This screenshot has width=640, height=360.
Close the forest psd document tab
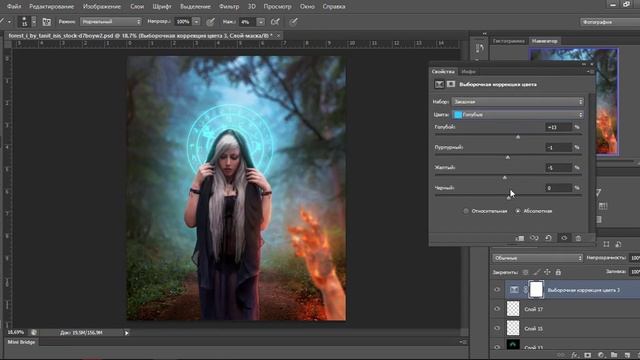point(278,36)
